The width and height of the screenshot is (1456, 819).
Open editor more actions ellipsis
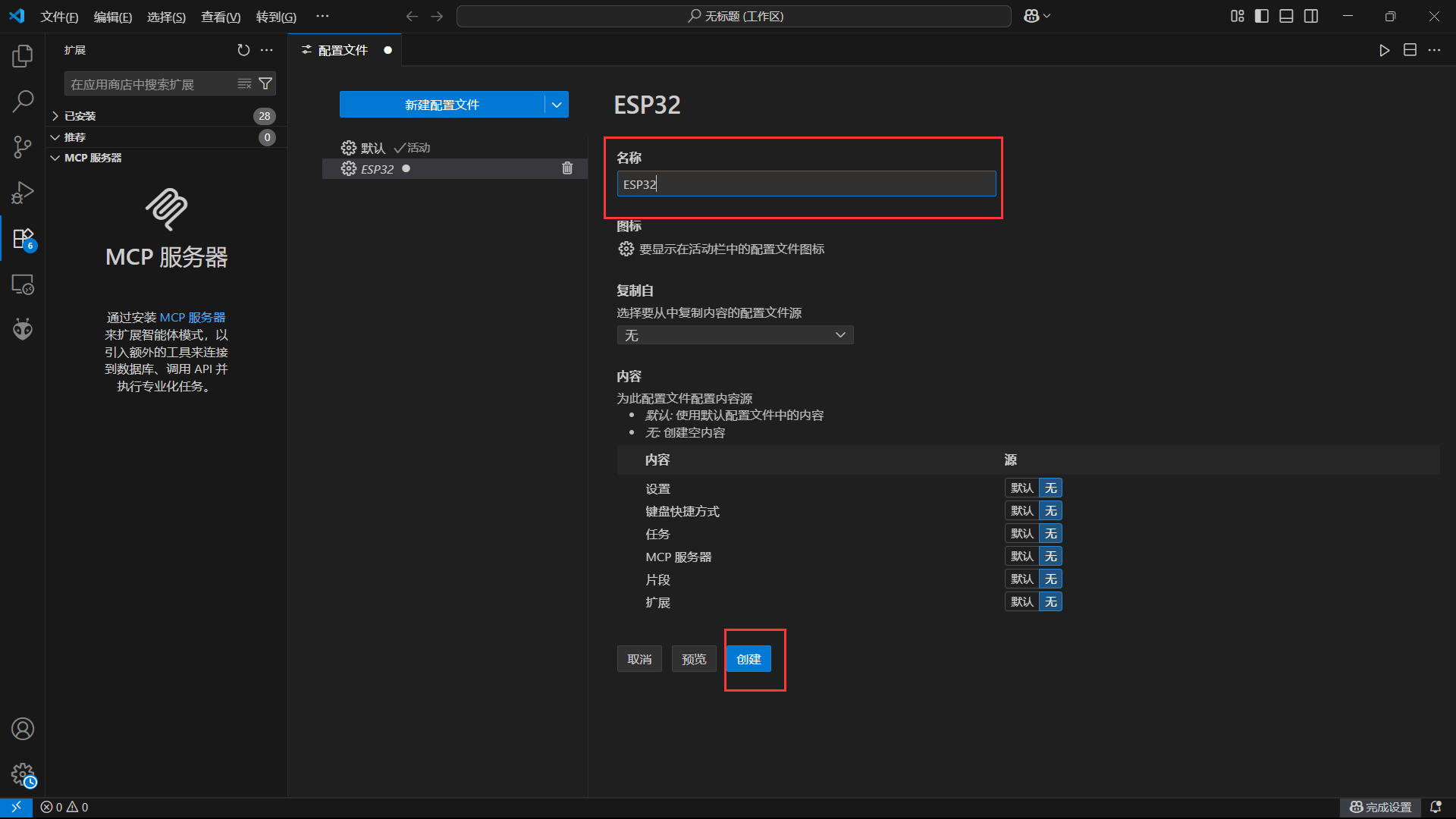tap(1434, 50)
